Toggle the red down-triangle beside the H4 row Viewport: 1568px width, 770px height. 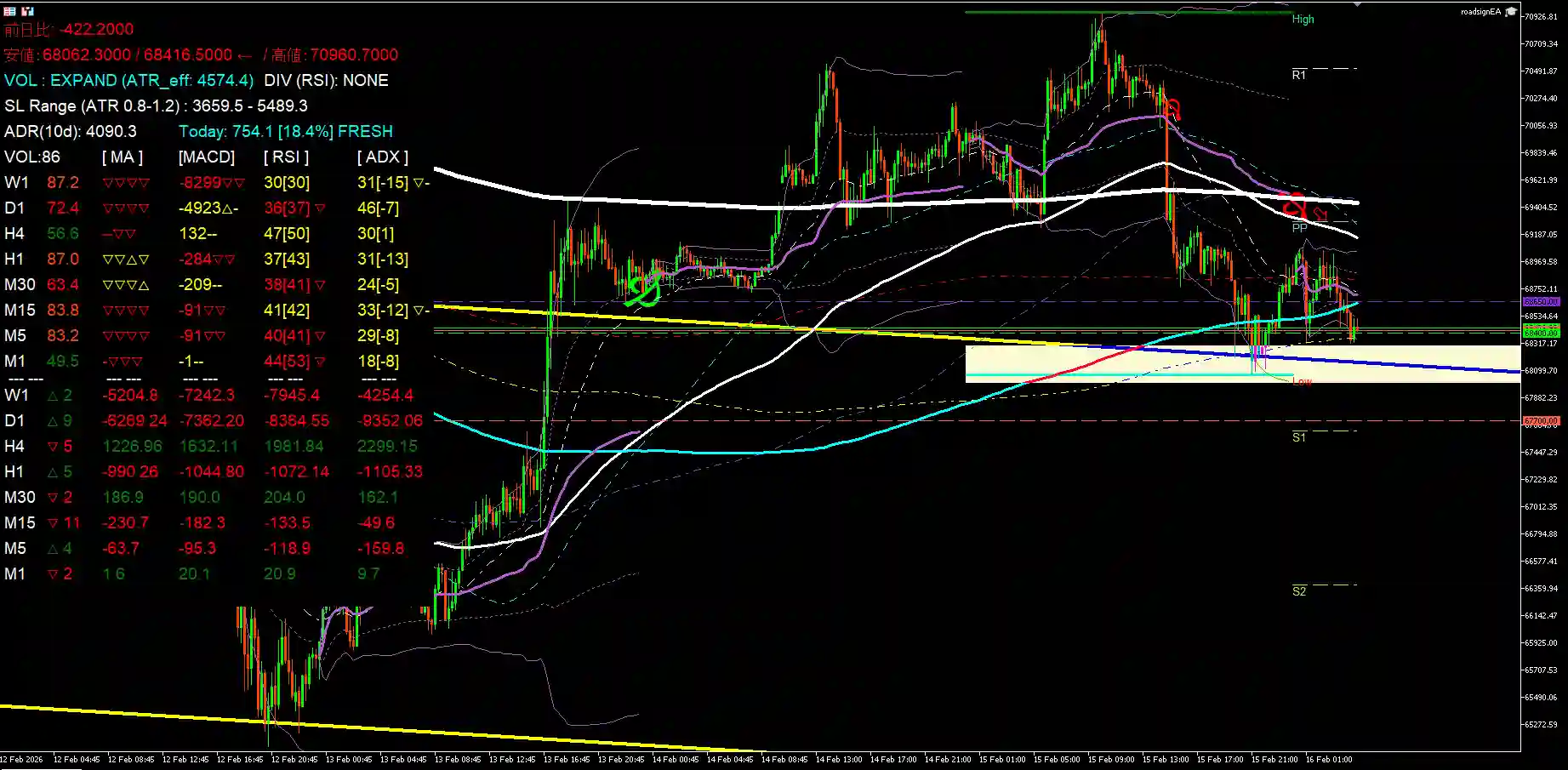tap(53, 446)
